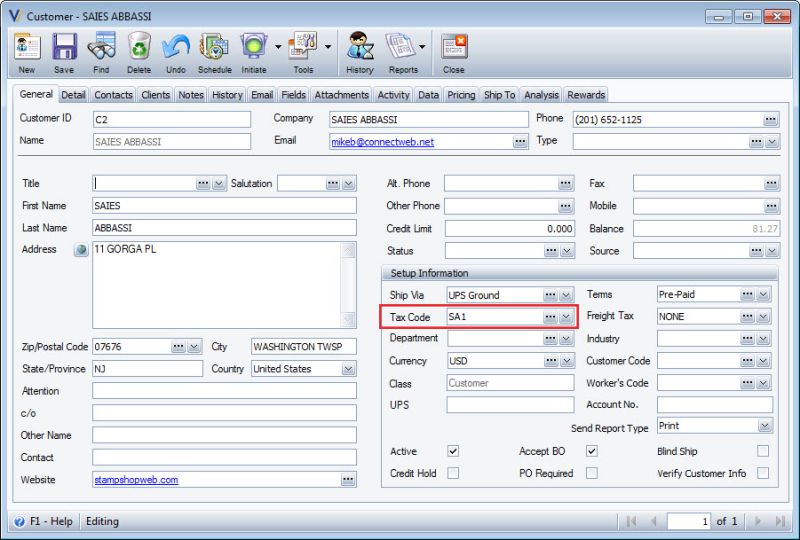Click the F1 - Help label
Image resolution: width=800 pixels, height=540 pixels.
[x=51, y=522]
